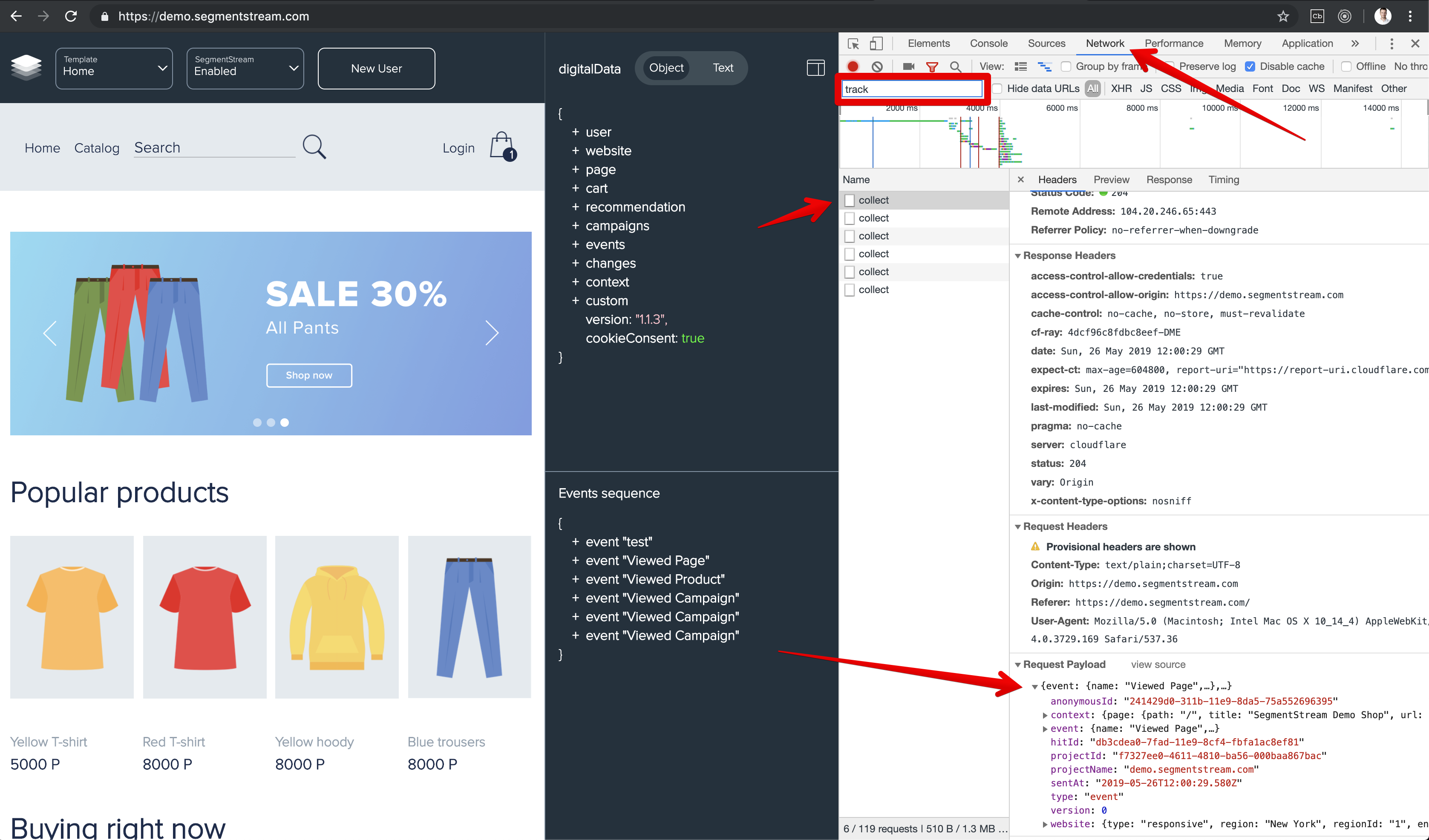
Task: Click the network filter text field
Action: tap(912, 89)
